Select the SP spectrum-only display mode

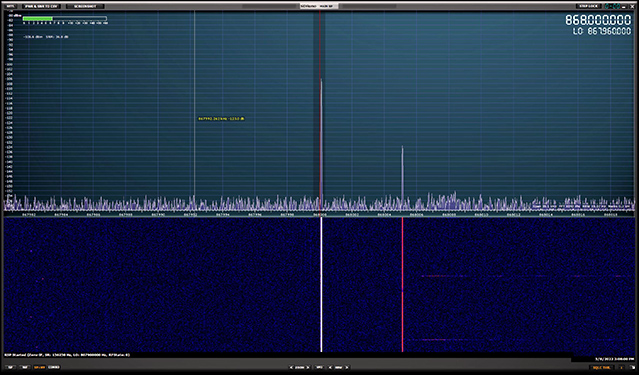(x=10, y=367)
